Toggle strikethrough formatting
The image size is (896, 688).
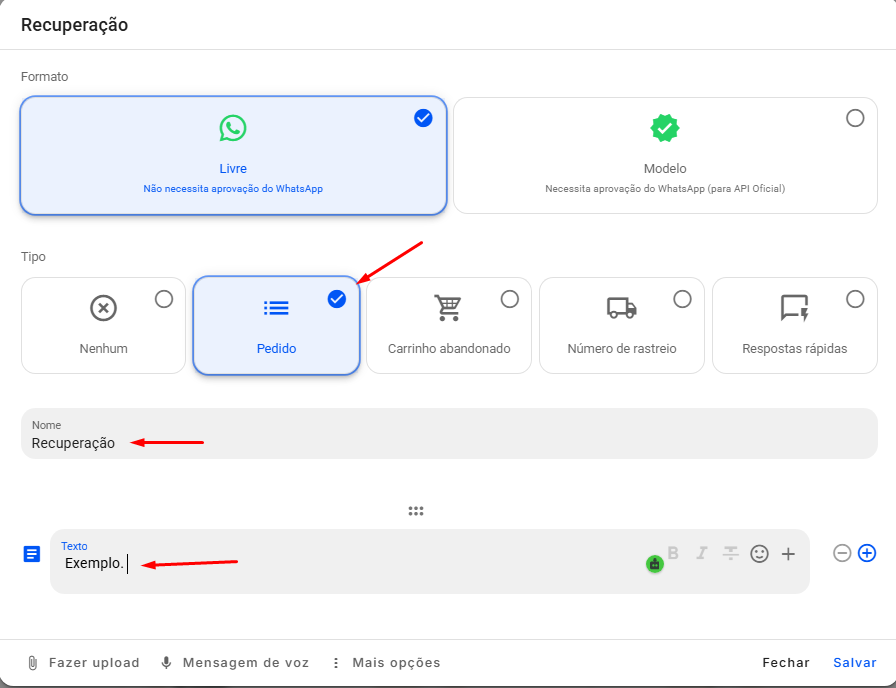pyautogui.click(x=730, y=553)
